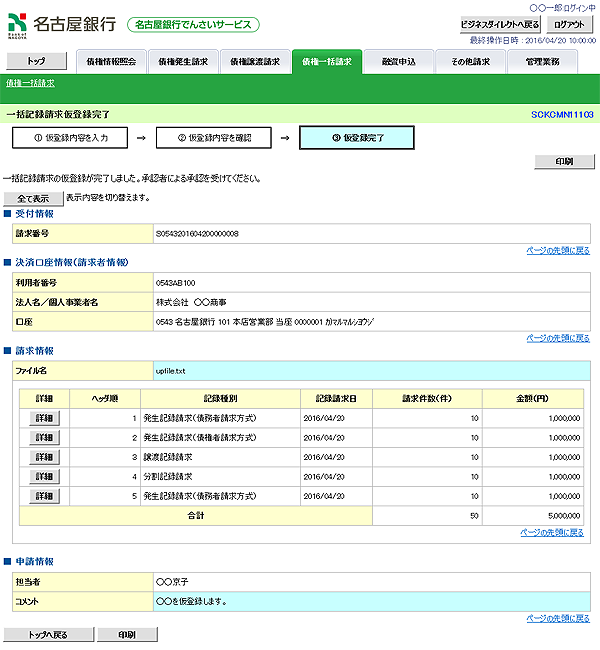
Task: Click the 名古屋銀行 logo icon
Action: coord(17,25)
